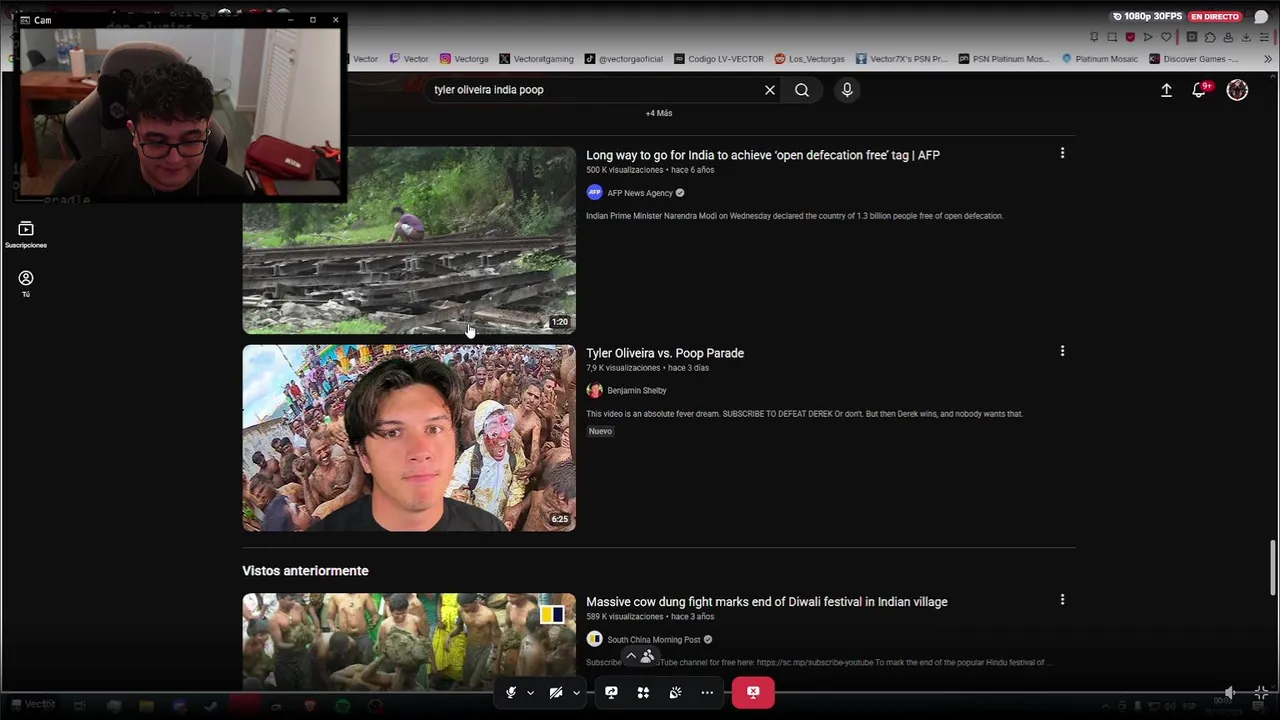Stop streaming with the red disconnect button

[753, 692]
